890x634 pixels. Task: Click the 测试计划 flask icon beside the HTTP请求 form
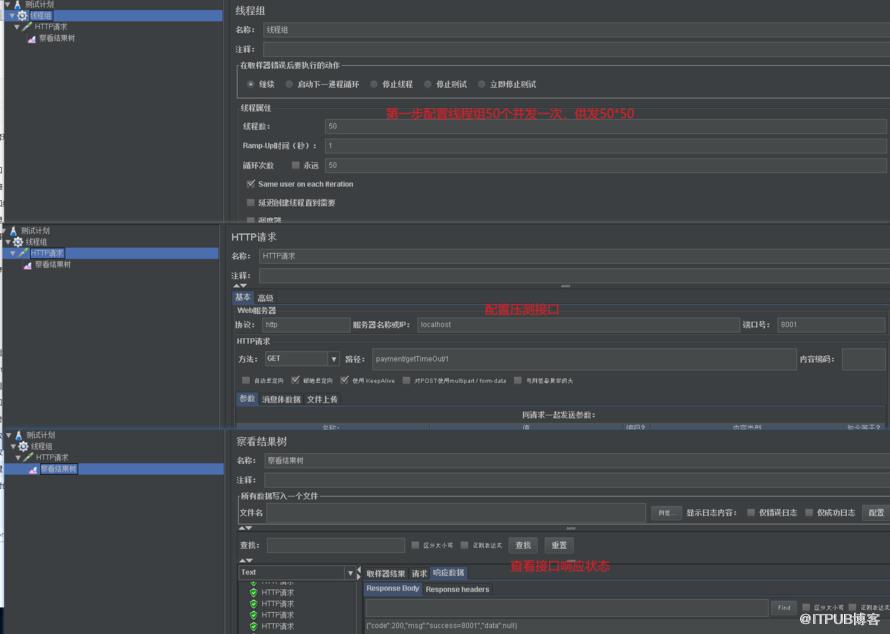click(x=13, y=231)
